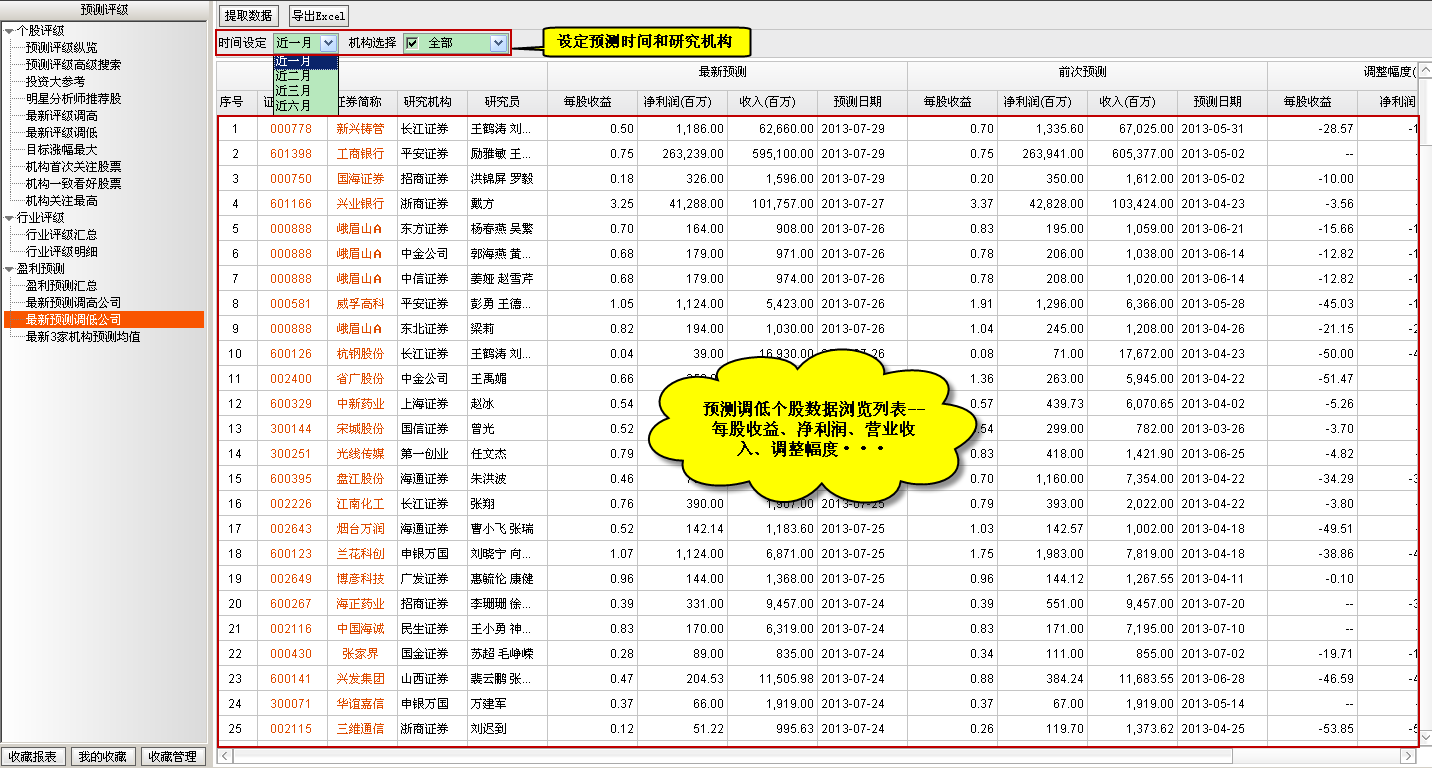Viewport: 1432px width, 768px height.
Task: Open the 时间设定 dropdown arrow
Action: click(329, 43)
